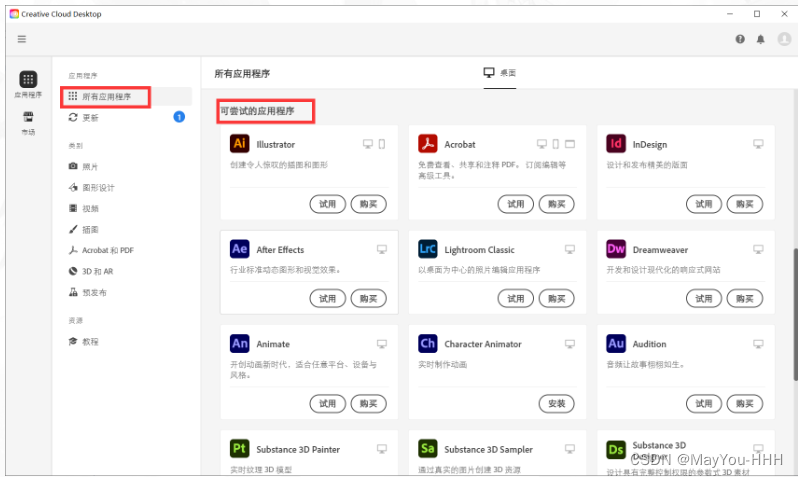Click the Illustrator app icon

click(x=240, y=144)
